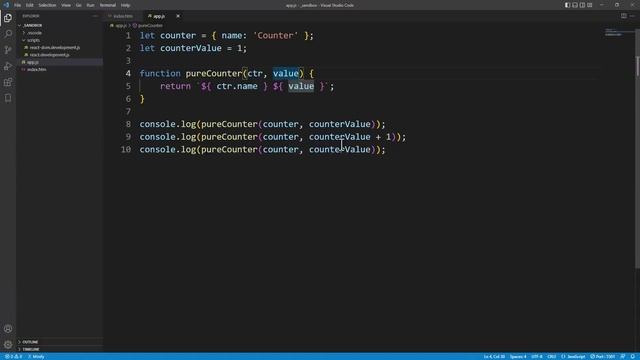
Task: Click the activity bar icon below Extensions
Action: [8, 98]
